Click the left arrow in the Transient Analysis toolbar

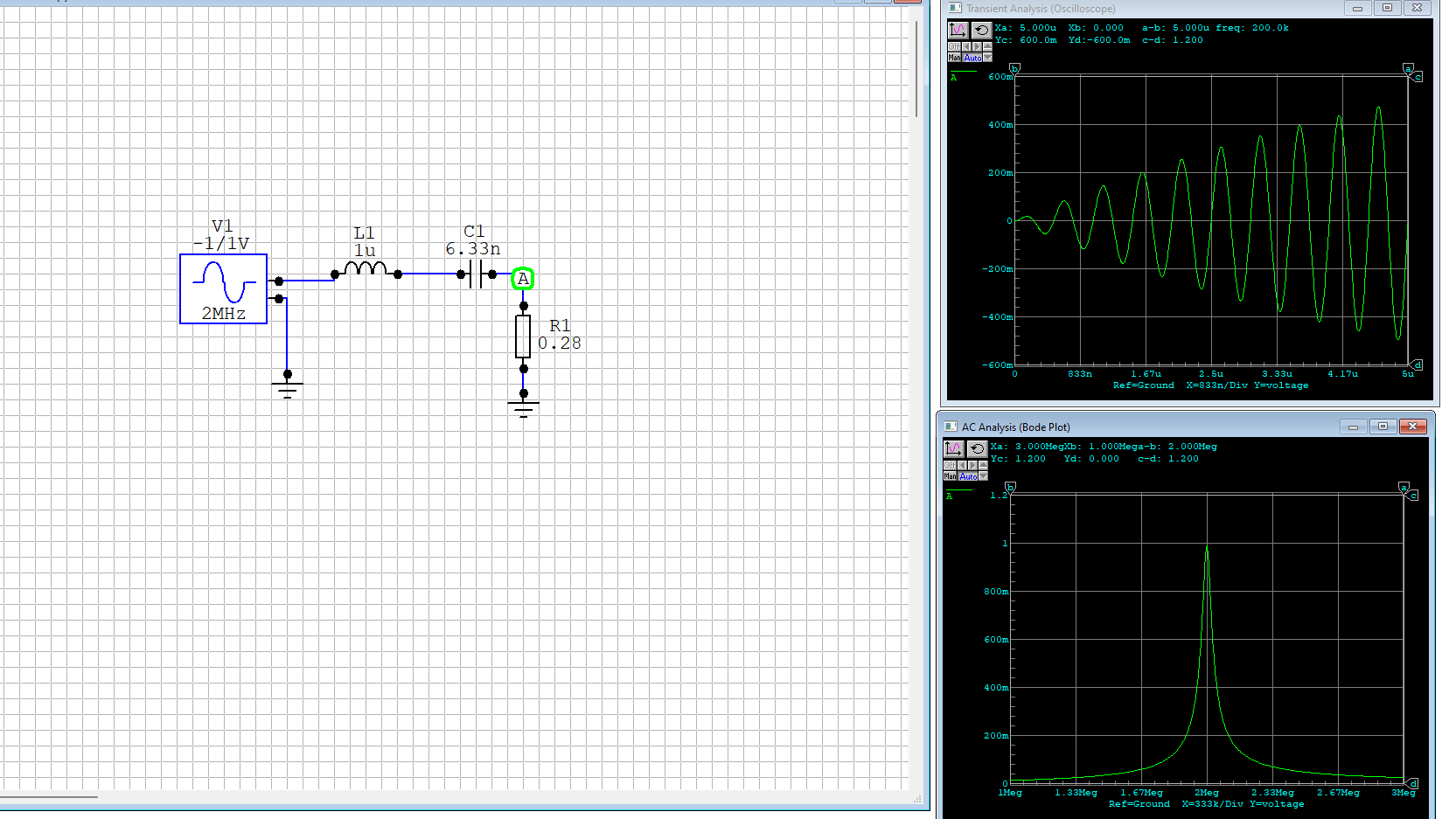tap(966, 46)
